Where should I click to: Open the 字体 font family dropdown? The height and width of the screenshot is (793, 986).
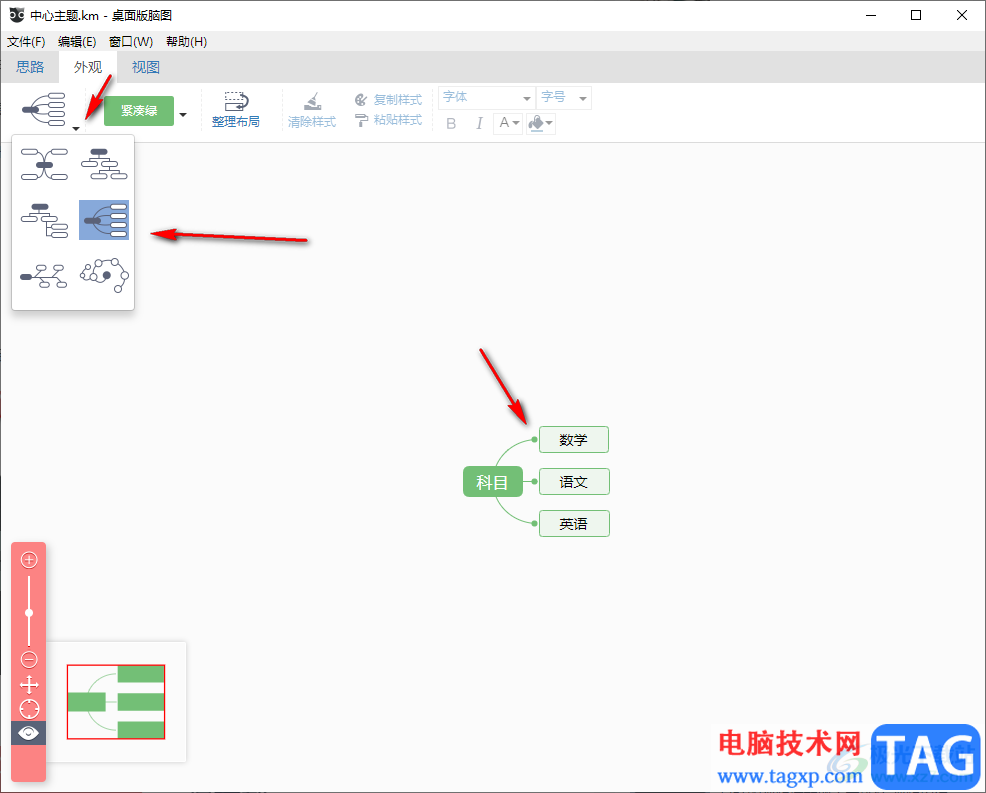[486, 97]
